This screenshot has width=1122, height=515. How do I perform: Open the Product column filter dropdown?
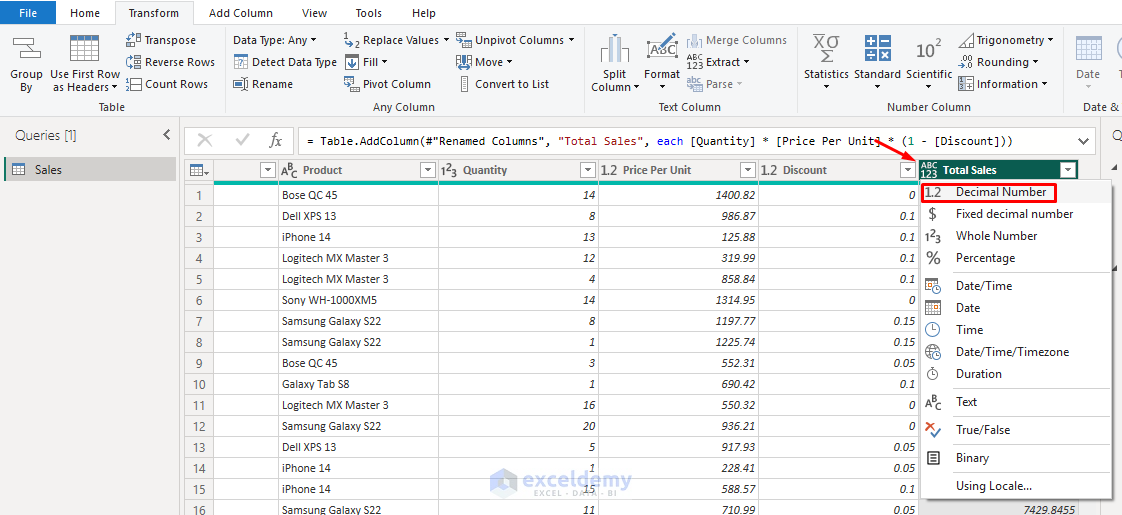coord(428,170)
